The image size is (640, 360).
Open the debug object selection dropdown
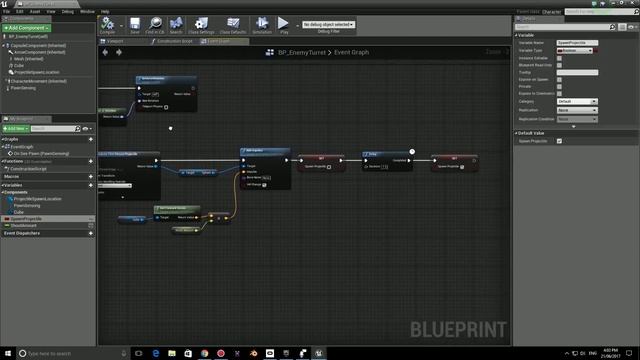(329, 24)
